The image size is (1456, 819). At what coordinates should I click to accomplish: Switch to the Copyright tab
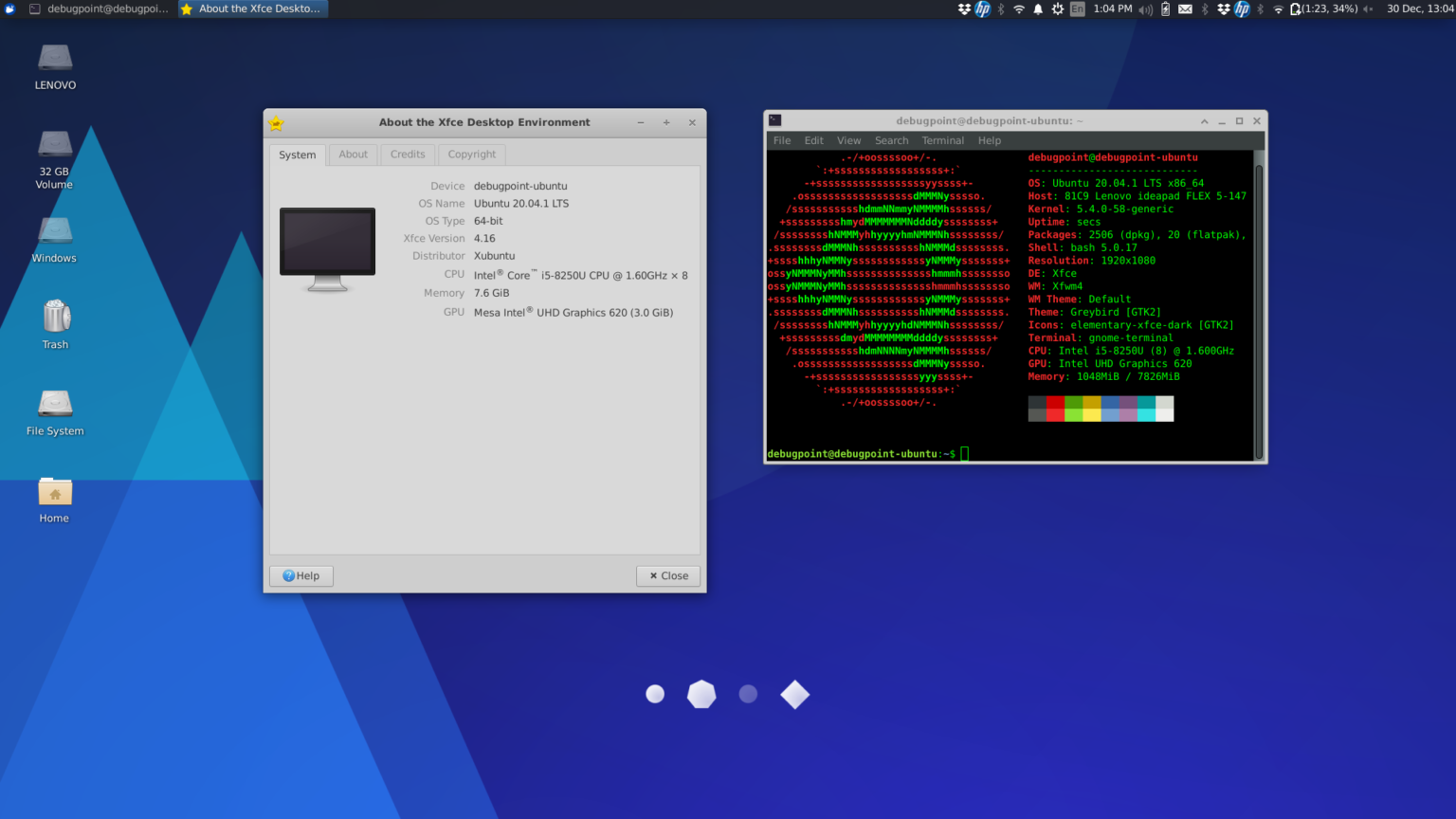click(x=471, y=154)
